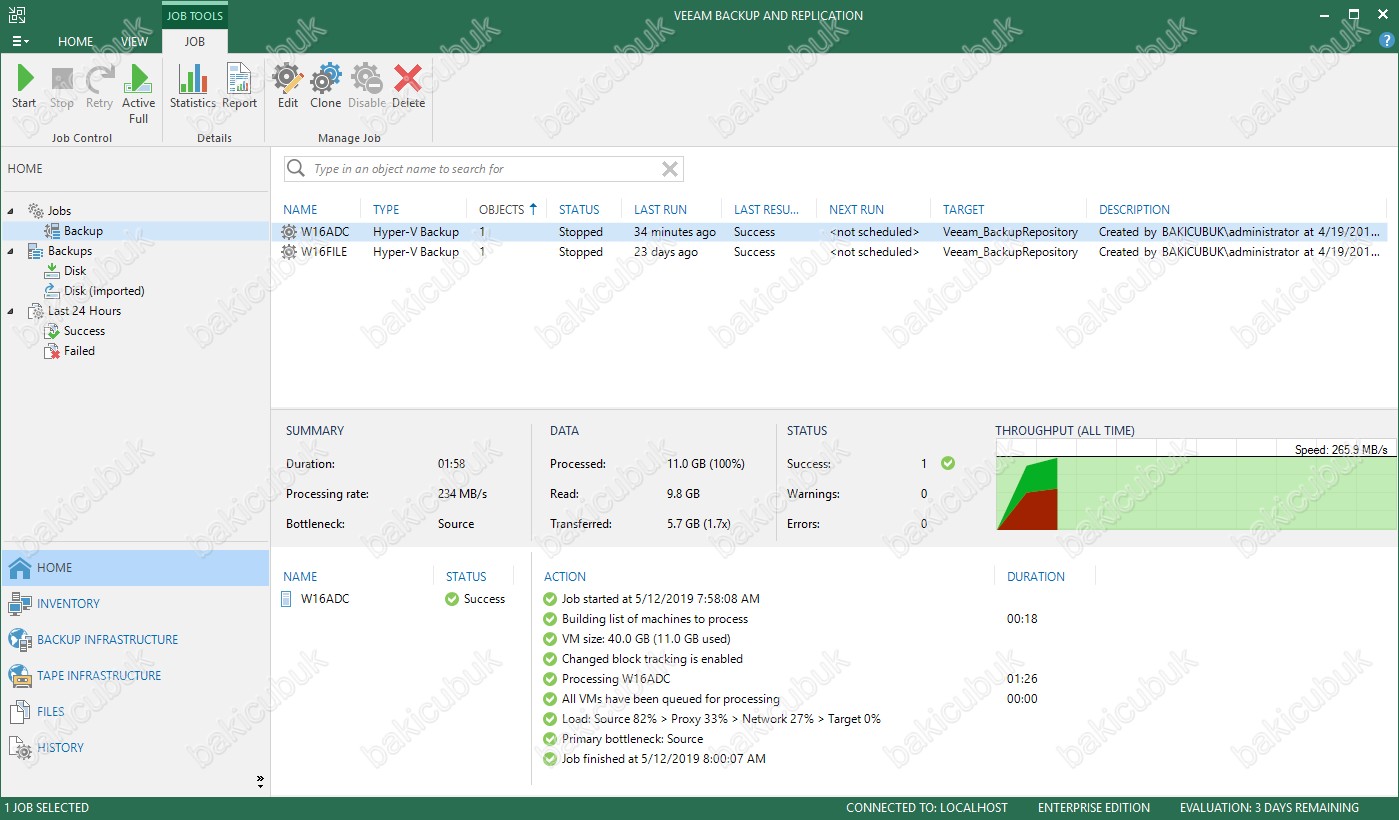Click the Retry job icon
Image resolution: width=1399 pixels, height=820 pixels.
coord(99,78)
